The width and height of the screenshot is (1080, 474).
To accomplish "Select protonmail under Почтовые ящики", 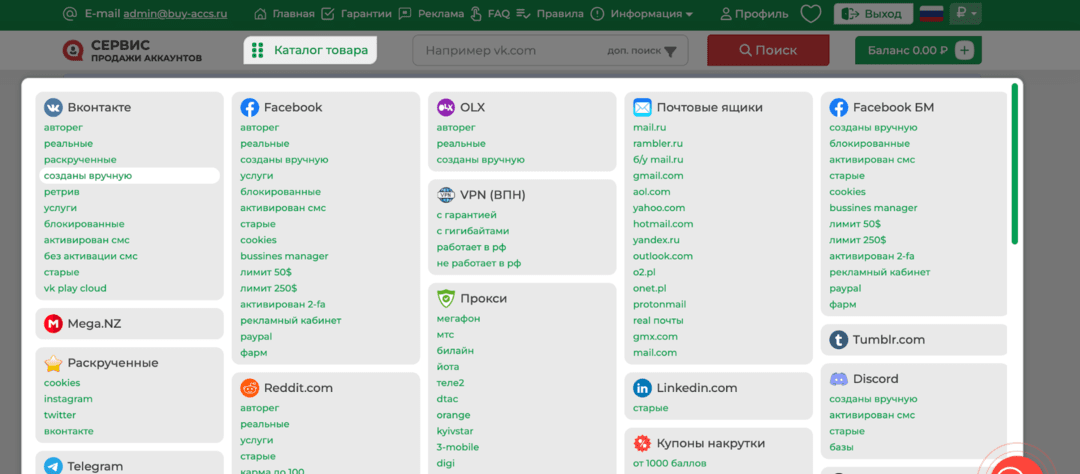I will tap(659, 304).
